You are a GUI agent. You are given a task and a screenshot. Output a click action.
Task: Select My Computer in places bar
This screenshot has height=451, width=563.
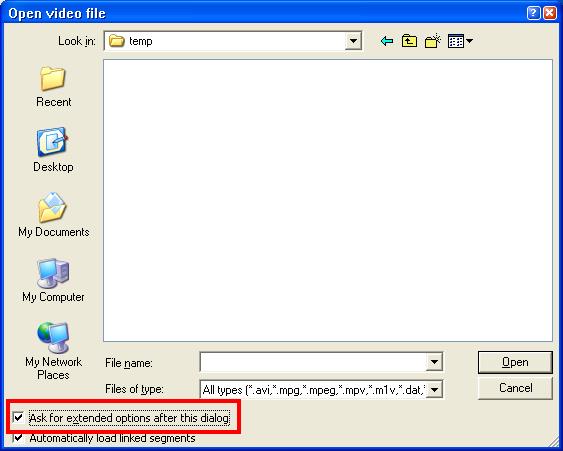click(x=53, y=280)
